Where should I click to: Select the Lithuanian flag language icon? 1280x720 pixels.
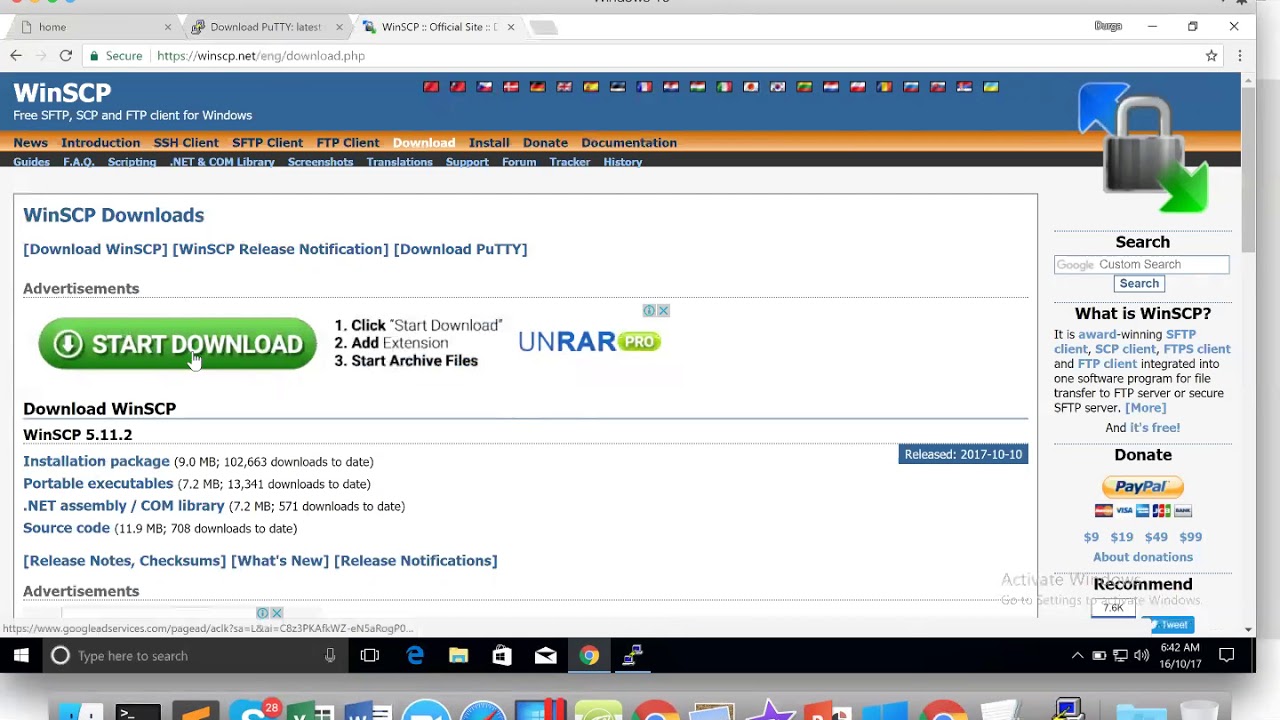click(x=804, y=87)
